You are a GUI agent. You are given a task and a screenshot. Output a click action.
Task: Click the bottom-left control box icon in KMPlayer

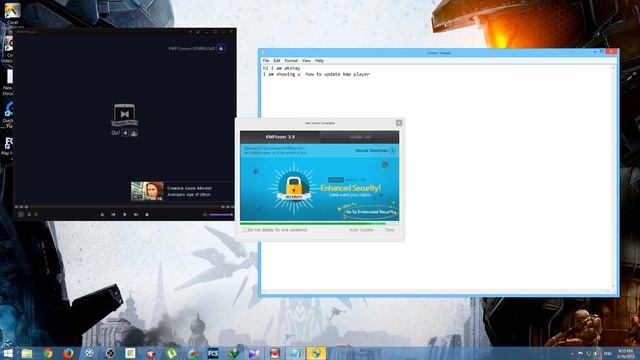[20, 214]
